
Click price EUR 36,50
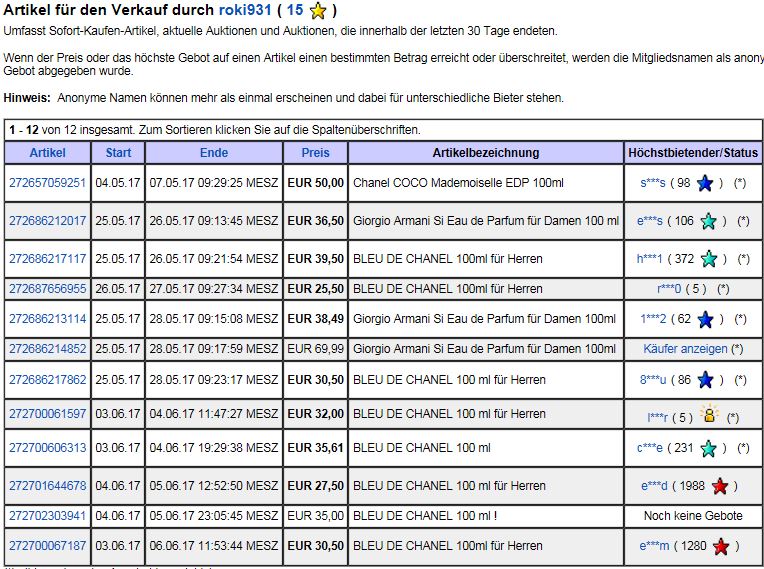click(315, 221)
